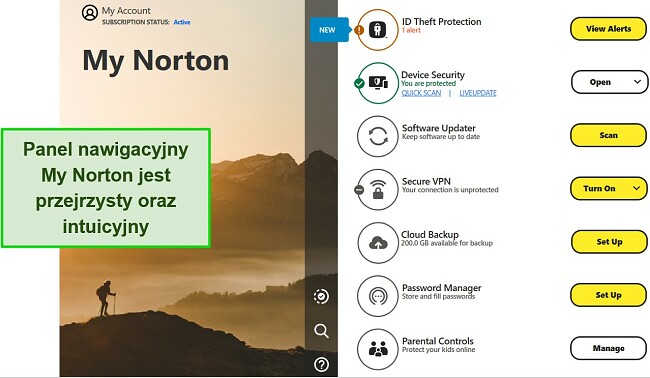650x378 pixels.
Task: Click the Parental Controls title
Action: [437, 341]
